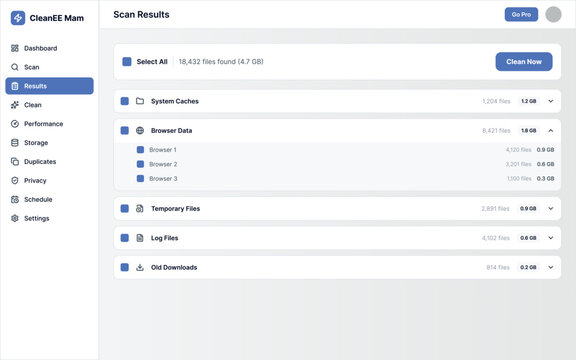
Task: Uncheck the System Caches checkbox
Action: pyautogui.click(x=125, y=101)
